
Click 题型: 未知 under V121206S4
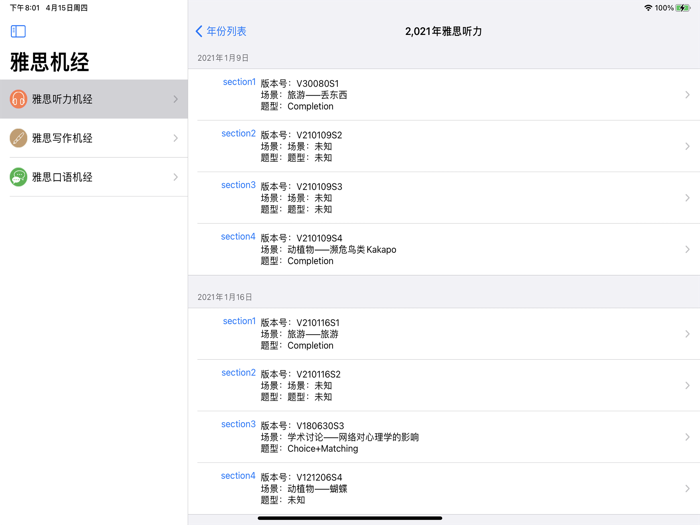click(x=283, y=500)
